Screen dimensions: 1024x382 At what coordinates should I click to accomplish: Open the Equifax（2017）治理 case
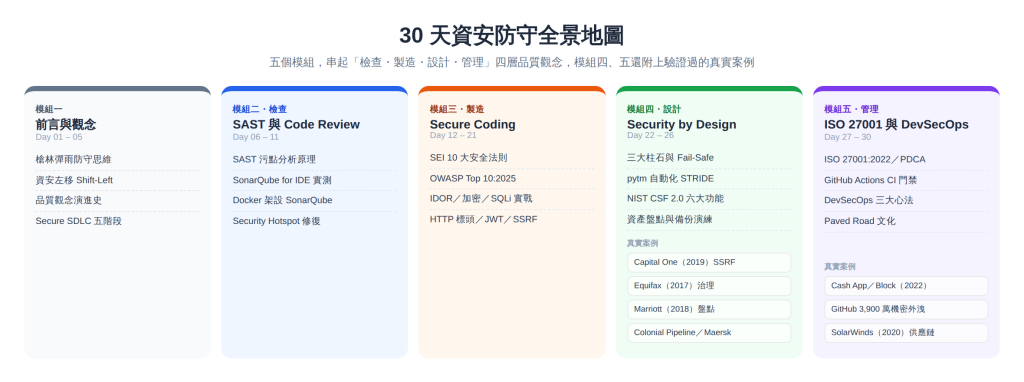click(x=709, y=286)
